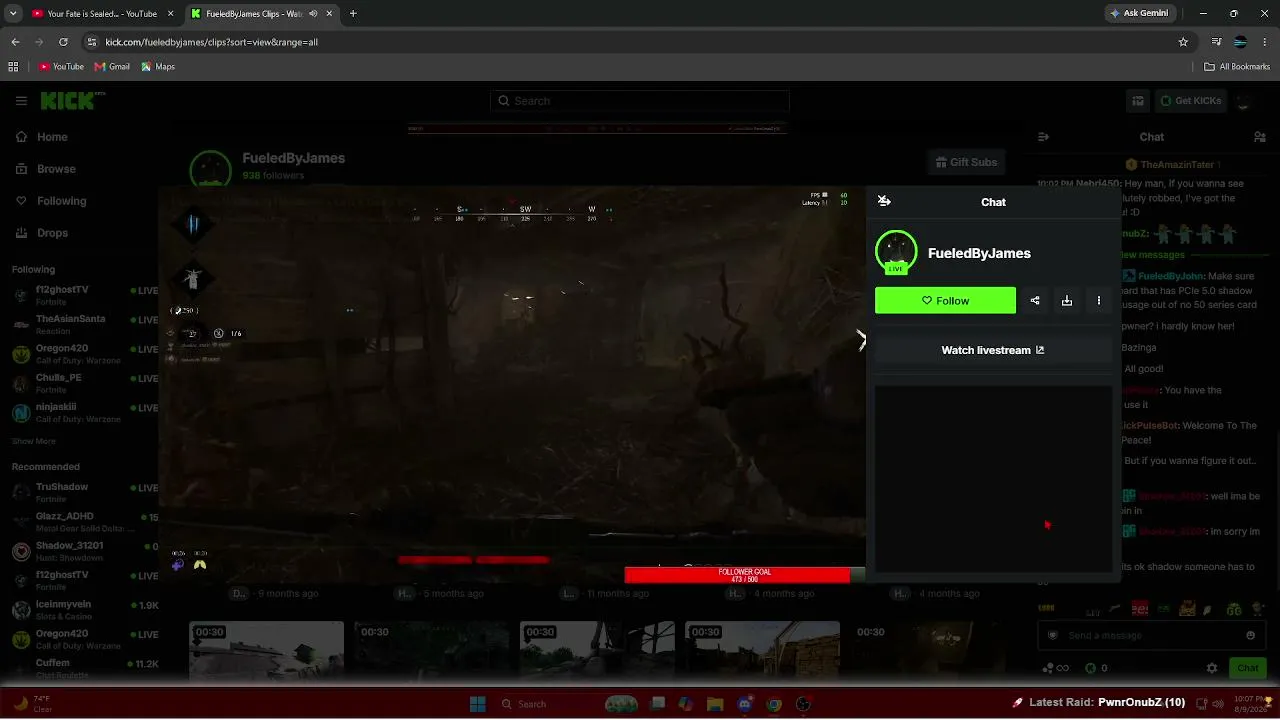Open the Chrome apps grid in bookmarks bar
Image resolution: width=1280 pixels, height=720 pixels.
(13, 67)
